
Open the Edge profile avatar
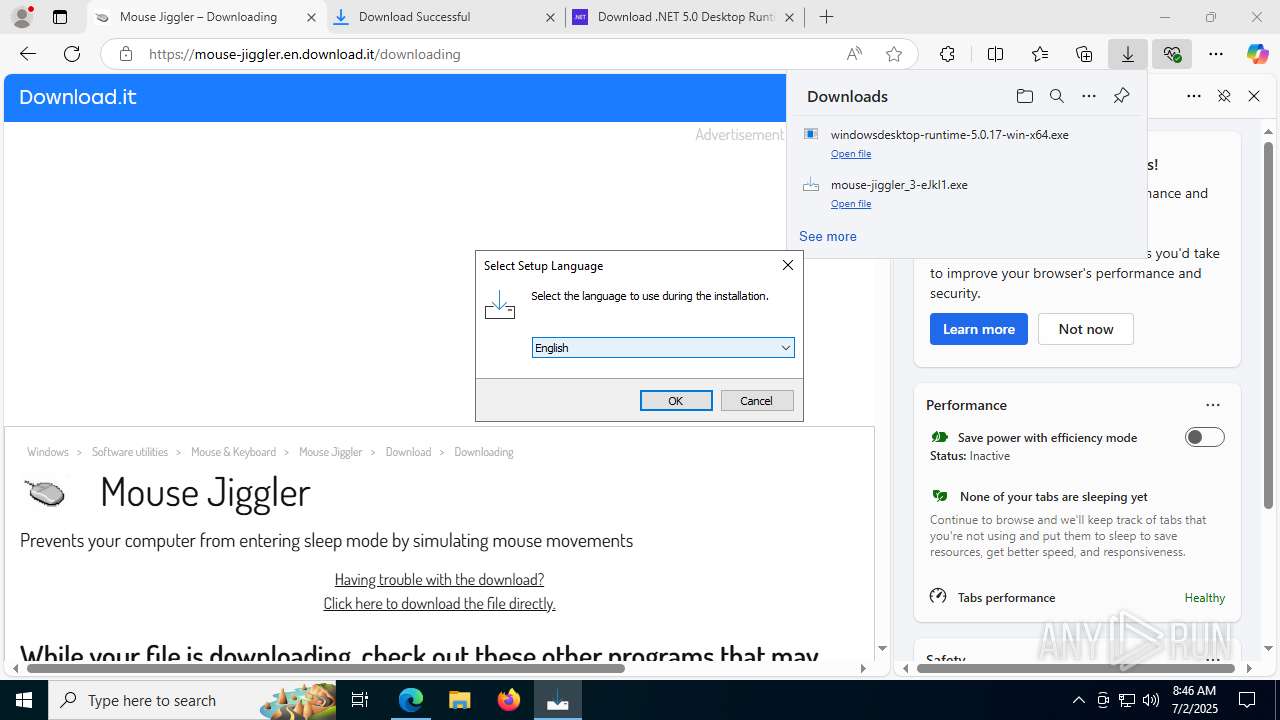click(22, 17)
